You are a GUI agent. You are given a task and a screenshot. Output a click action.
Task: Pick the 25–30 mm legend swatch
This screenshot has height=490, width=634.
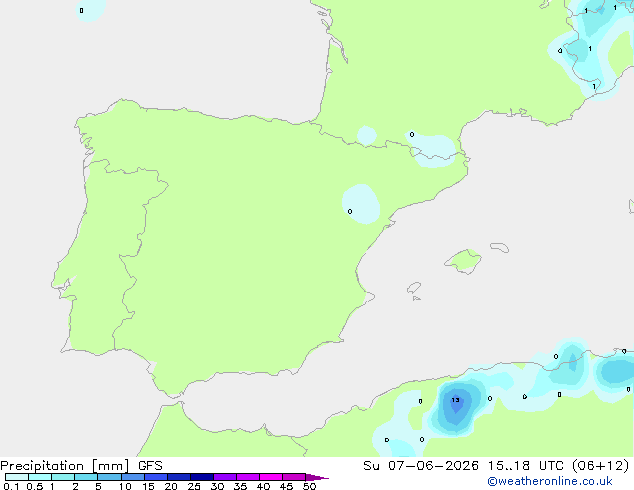click(x=202, y=477)
